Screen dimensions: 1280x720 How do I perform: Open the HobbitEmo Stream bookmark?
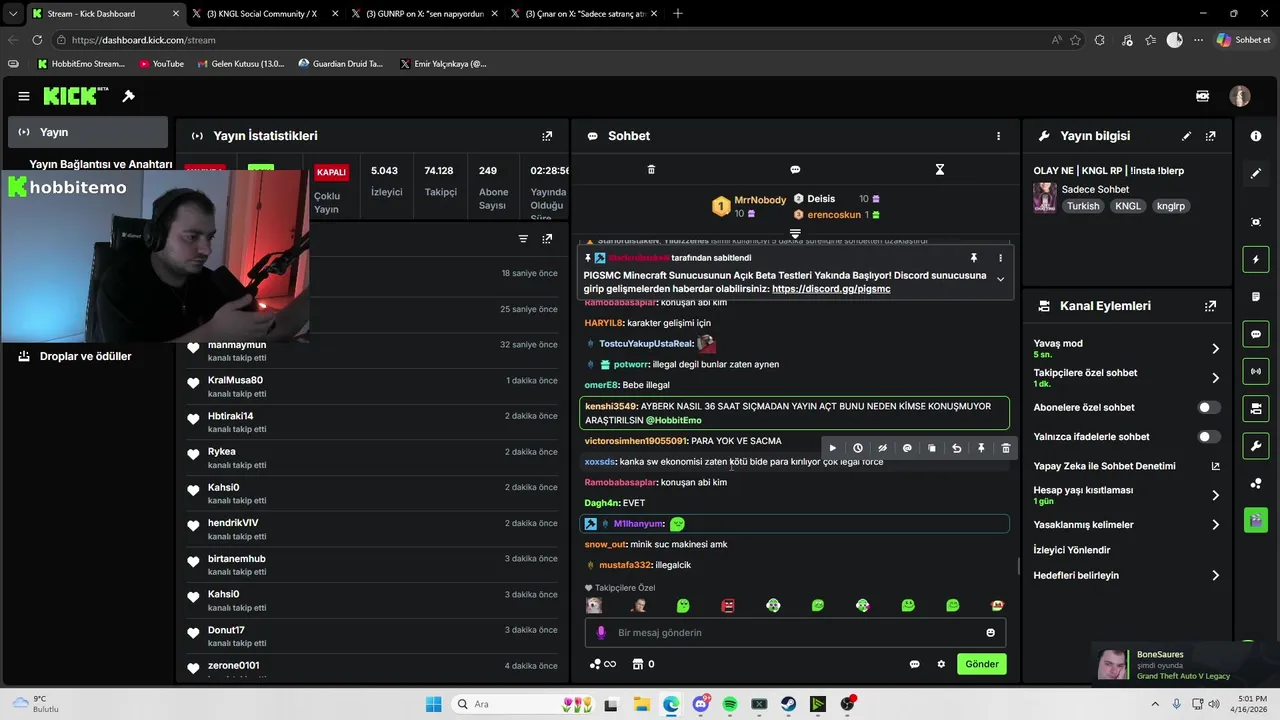(81, 64)
